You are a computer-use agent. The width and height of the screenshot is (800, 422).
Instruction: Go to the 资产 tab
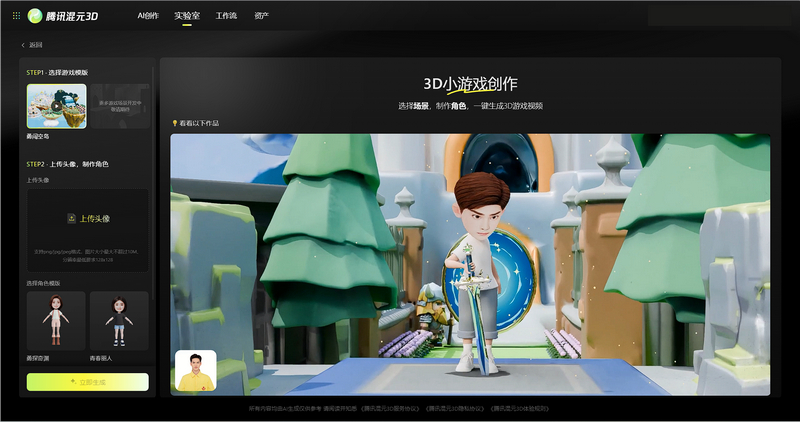(x=261, y=16)
